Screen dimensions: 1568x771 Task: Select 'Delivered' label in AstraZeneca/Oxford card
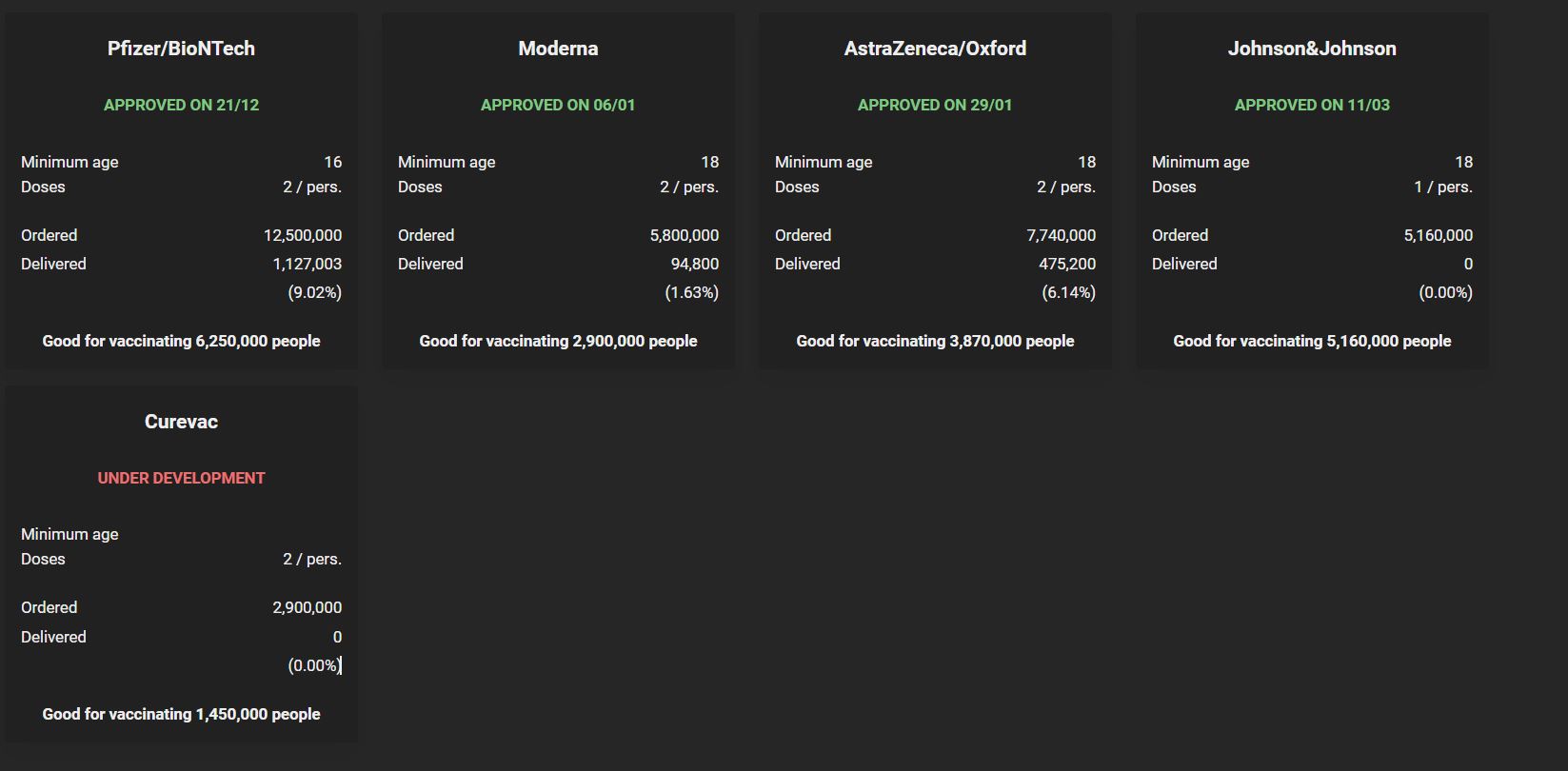click(807, 264)
